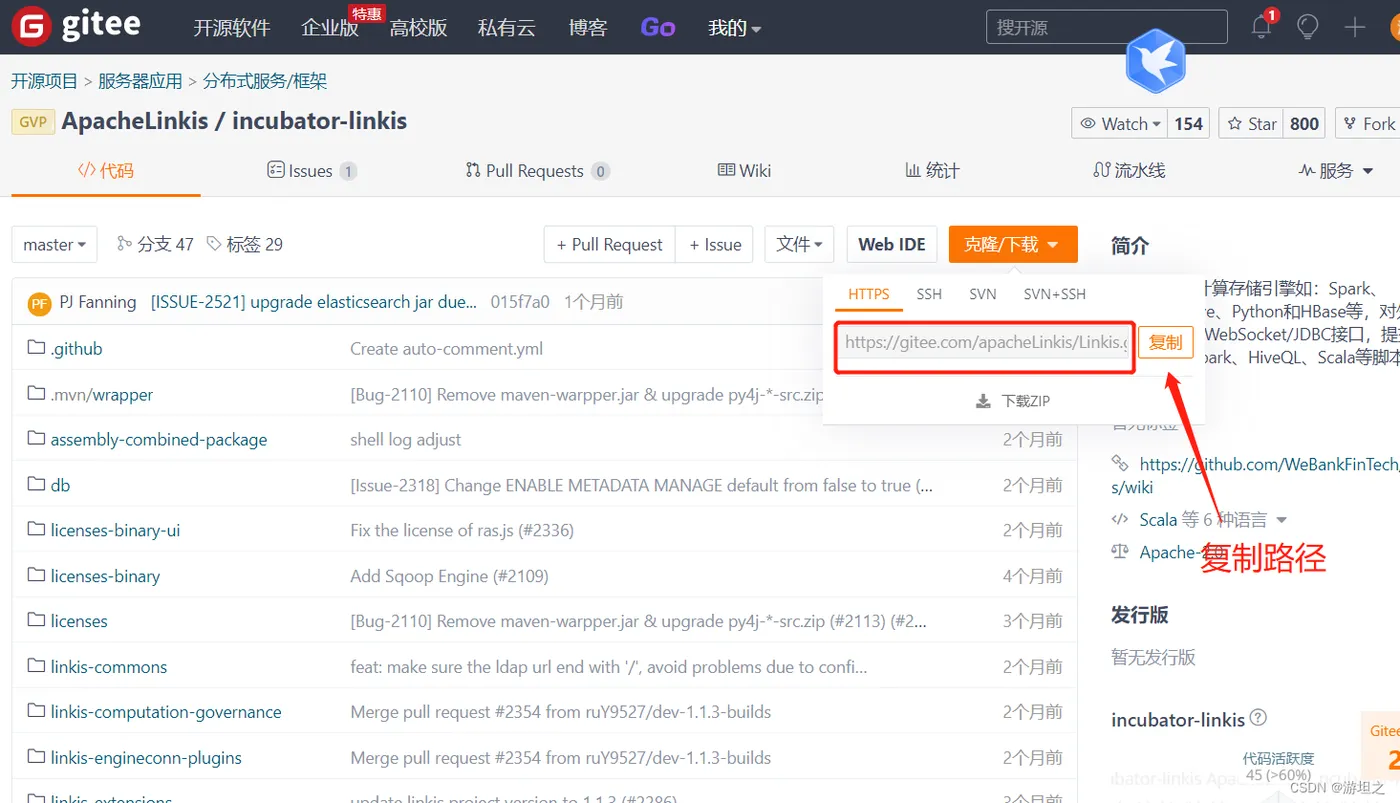Open the ISSUE-2521 commit message link

click(x=314, y=302)
